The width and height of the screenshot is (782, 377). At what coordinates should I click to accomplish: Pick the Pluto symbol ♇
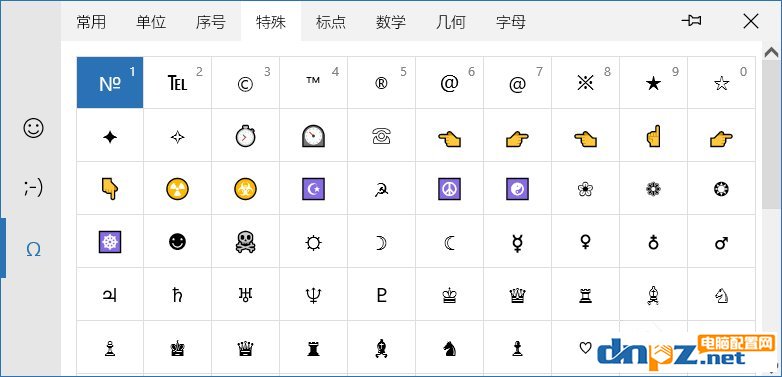(x=382, y=295)
